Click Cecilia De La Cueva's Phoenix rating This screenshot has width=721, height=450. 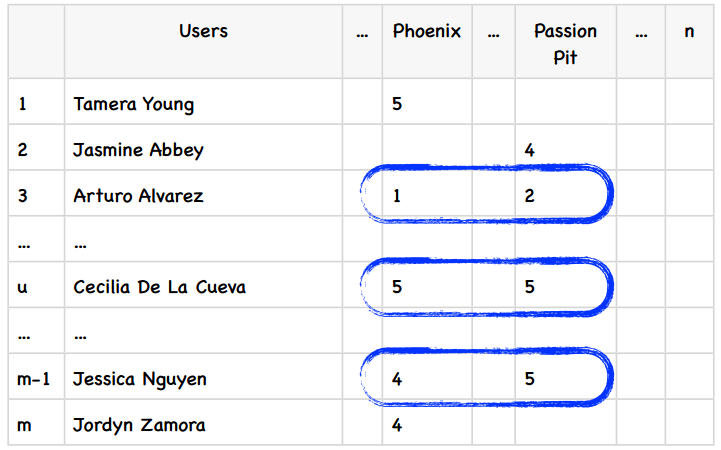398,287
